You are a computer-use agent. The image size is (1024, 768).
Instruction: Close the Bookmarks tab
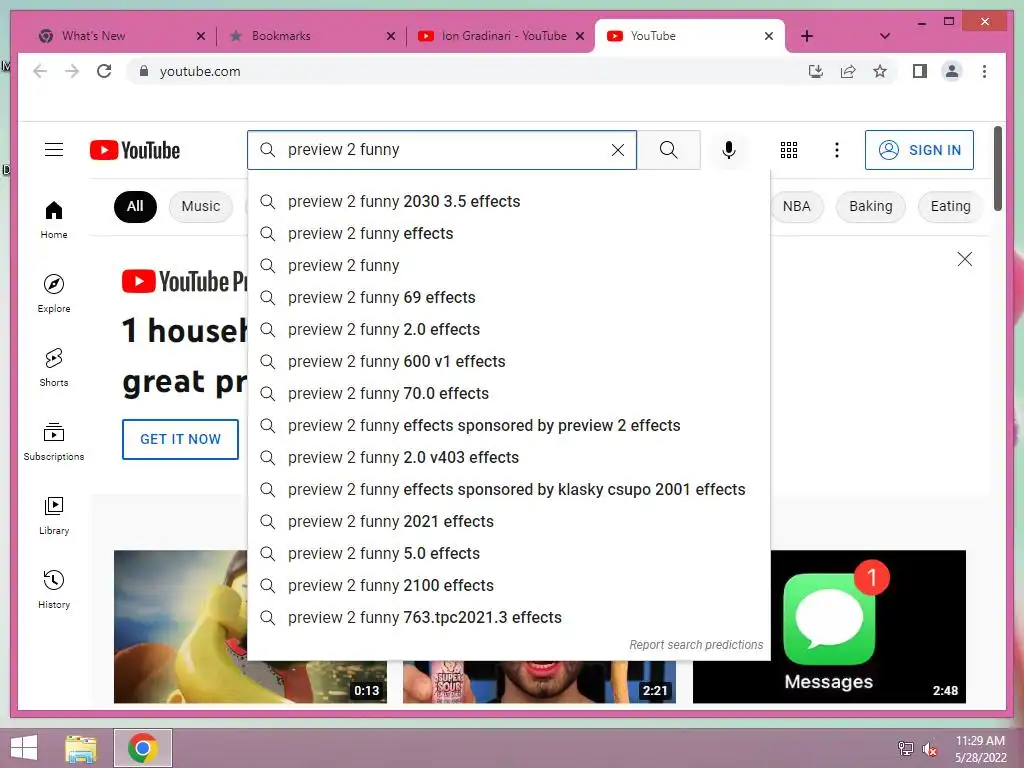pos(391,37)
